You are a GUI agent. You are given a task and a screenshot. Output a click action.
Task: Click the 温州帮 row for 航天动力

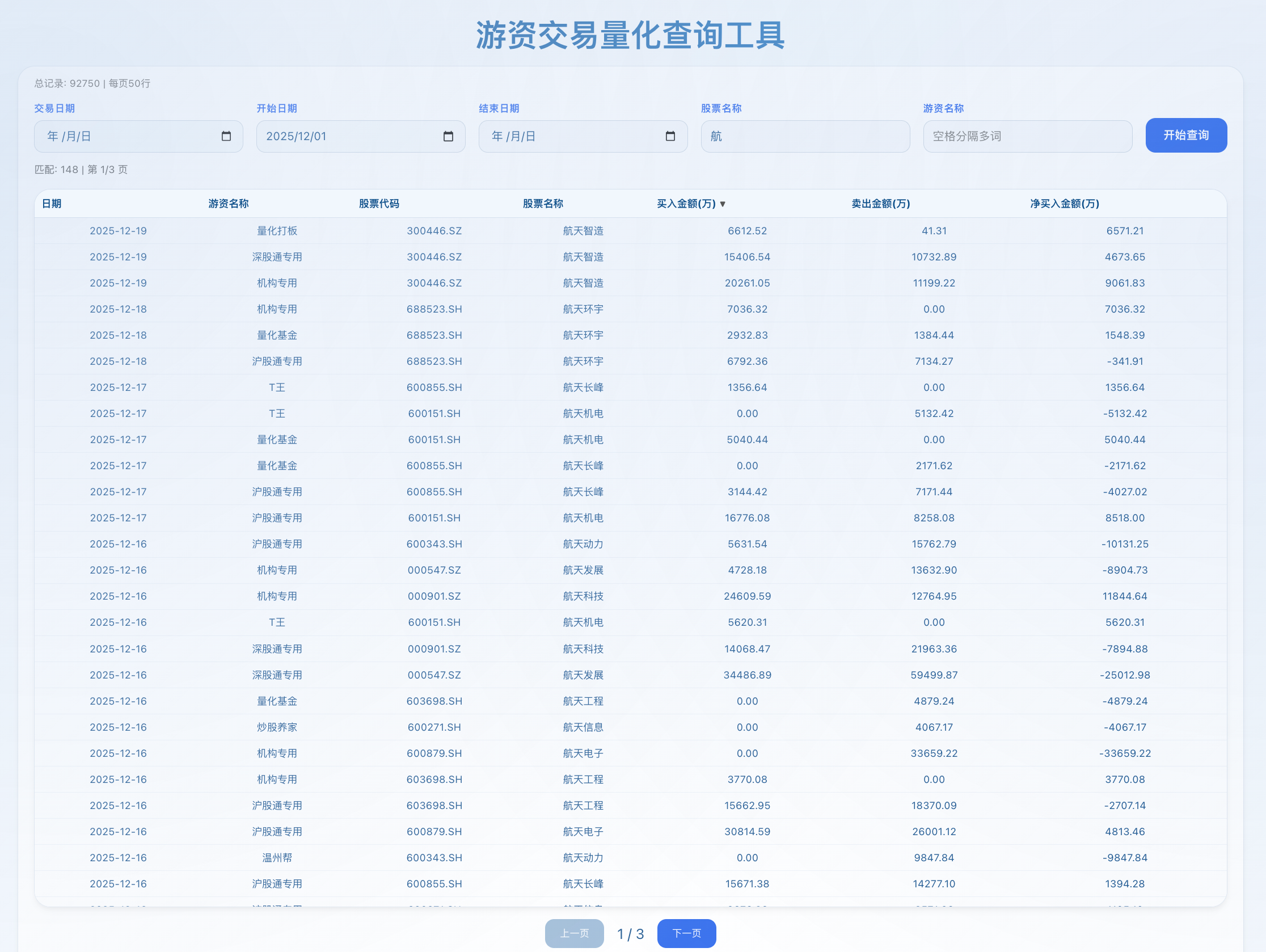(277, 858)
